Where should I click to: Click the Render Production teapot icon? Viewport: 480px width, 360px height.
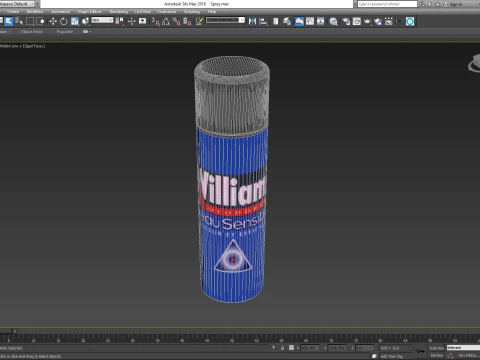tap(367, 22)
